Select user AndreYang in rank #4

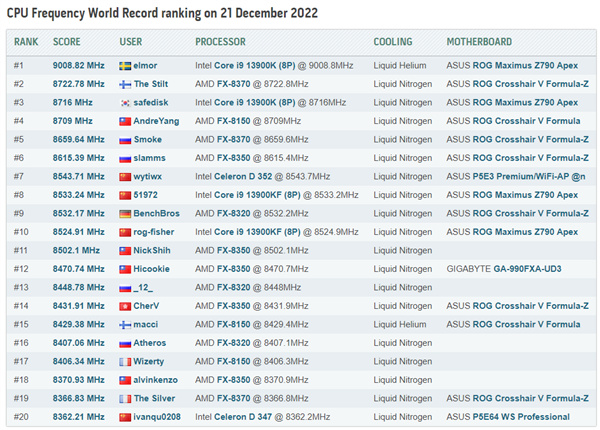pyautogui.click(x=156, y=121)
